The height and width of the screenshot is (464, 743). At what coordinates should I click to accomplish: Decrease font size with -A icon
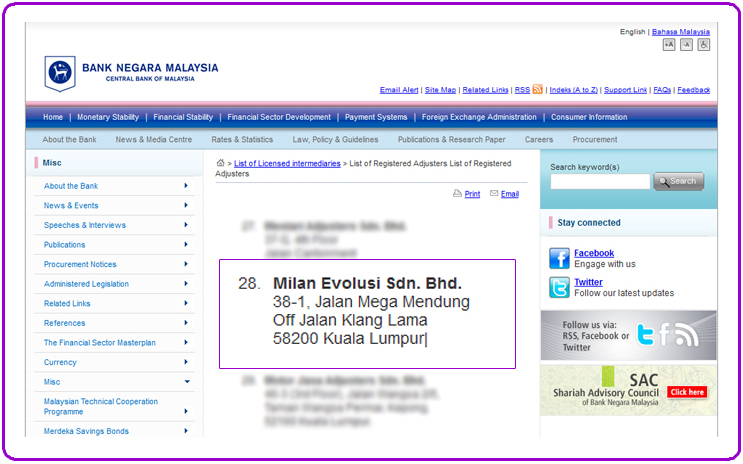coord(686,45)
